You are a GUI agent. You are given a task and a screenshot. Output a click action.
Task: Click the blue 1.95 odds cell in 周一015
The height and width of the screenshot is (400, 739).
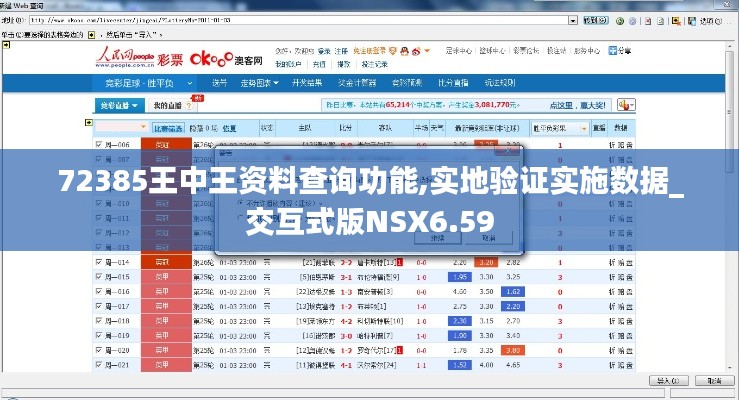[460, 277]
